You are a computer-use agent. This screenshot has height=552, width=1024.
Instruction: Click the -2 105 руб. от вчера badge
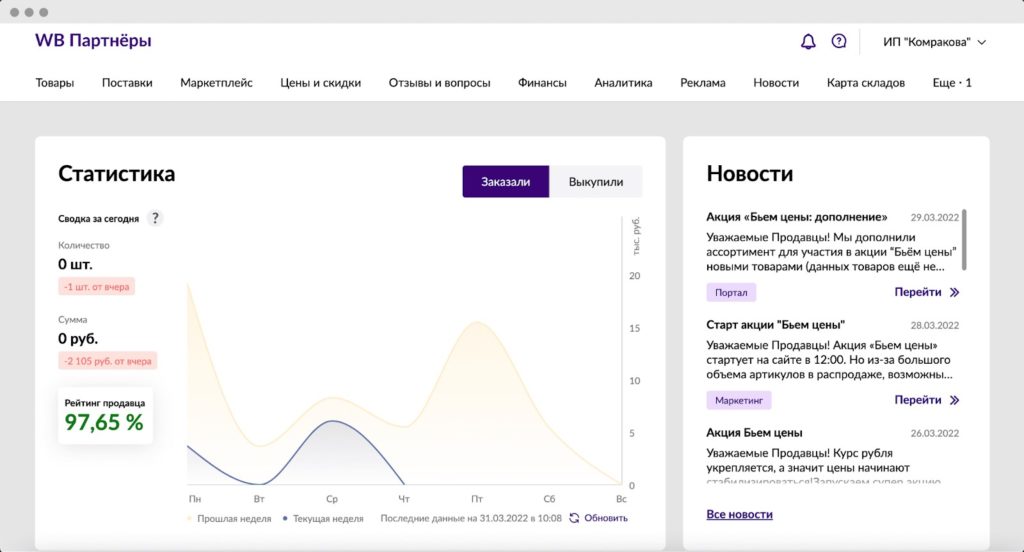point(108,361)
